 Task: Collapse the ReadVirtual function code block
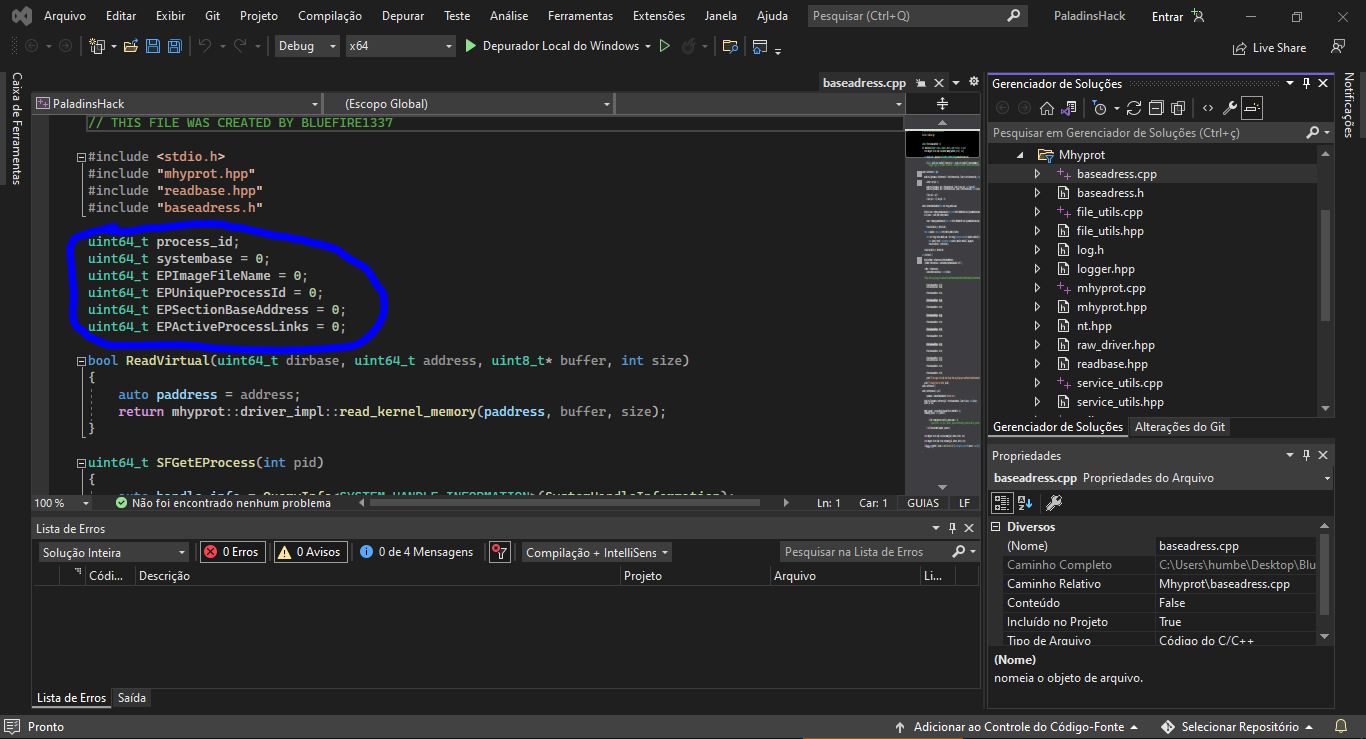click(80, 361)
